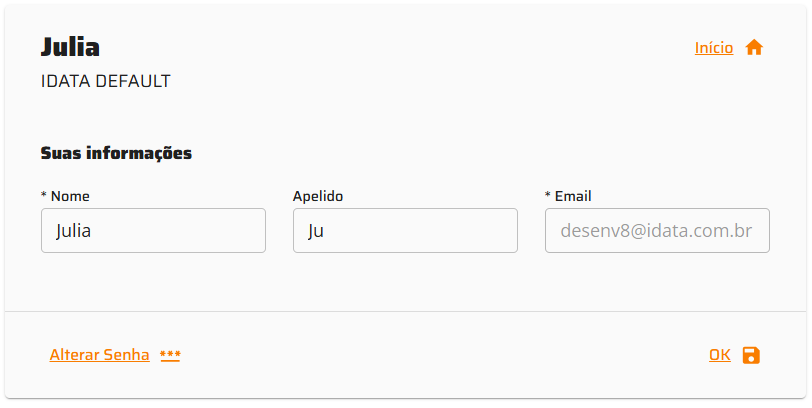The width and height of the screenshot is (812, 408).
Task: Click the required asterisk before Email
Action: (548, 196)
